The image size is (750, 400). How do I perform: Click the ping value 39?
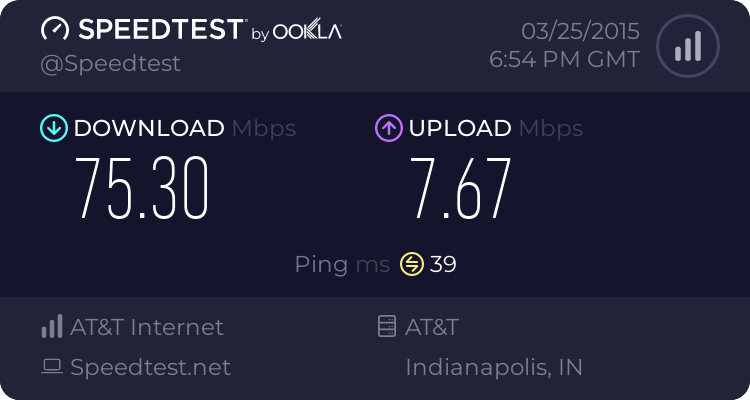point(443,264)
